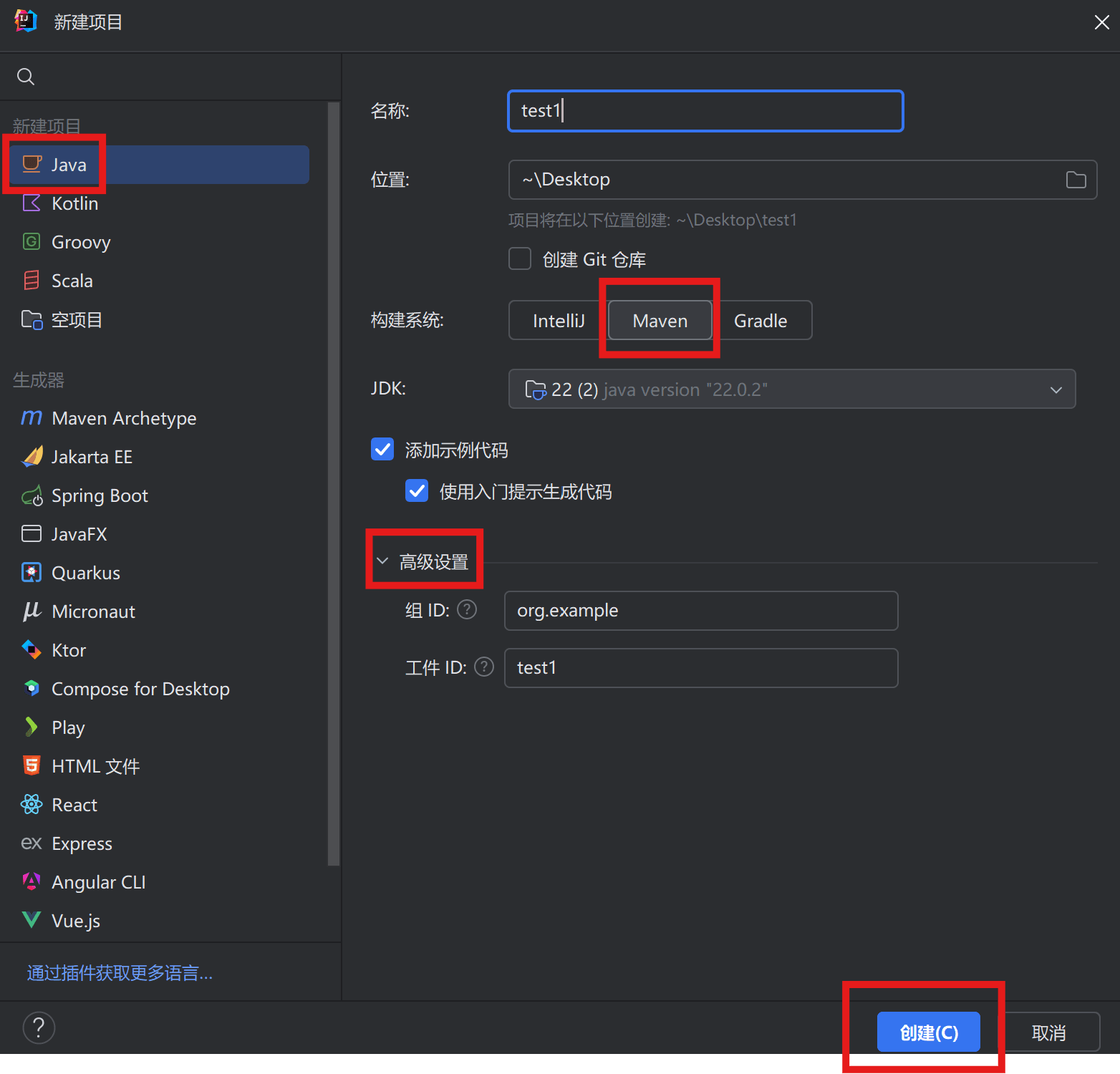Open 通过插件获取更多语言 link
The height and width of the screenshot is (1074, 1120).
(x=120, y=972)
